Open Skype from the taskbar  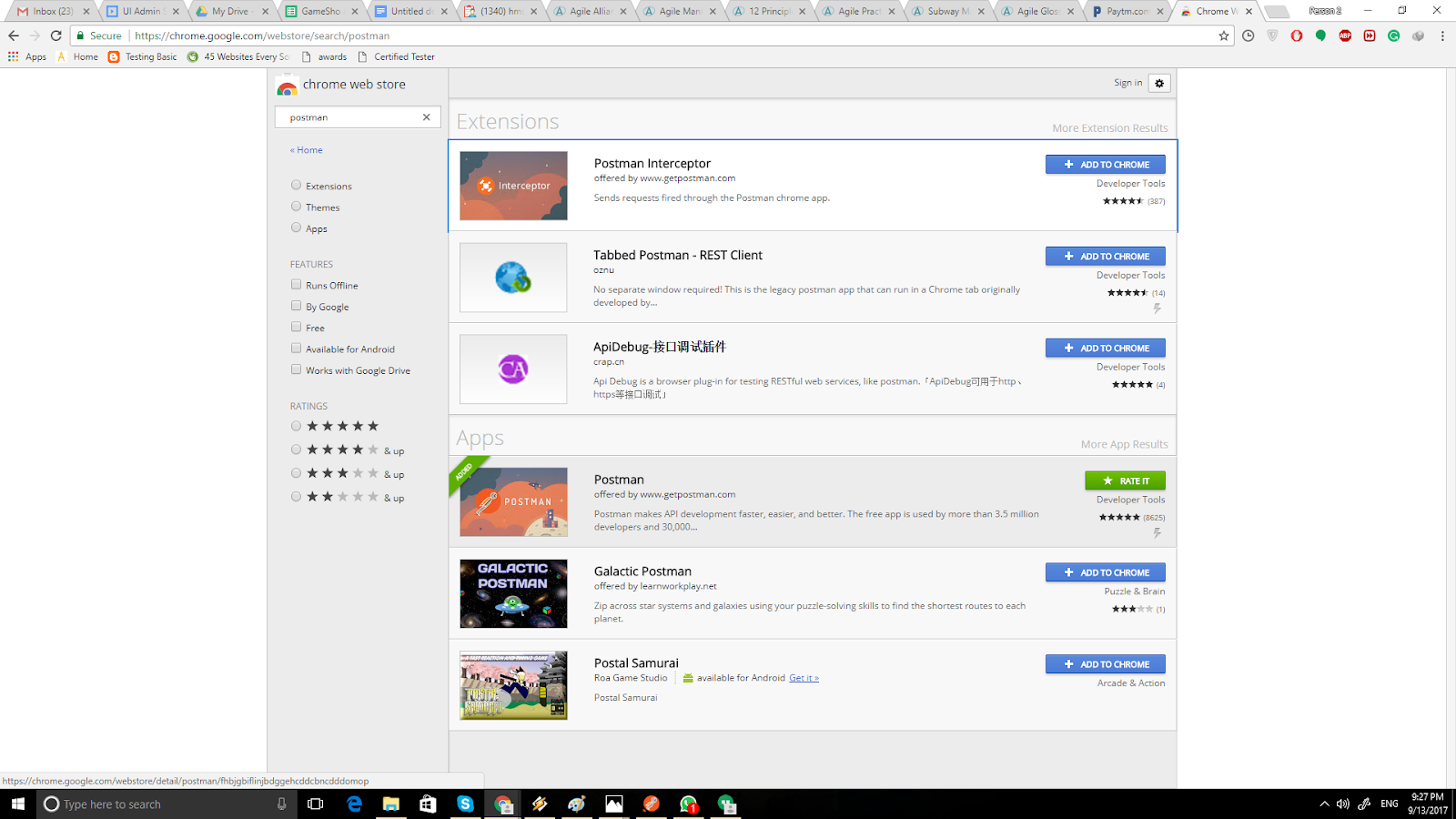(465, 804)
